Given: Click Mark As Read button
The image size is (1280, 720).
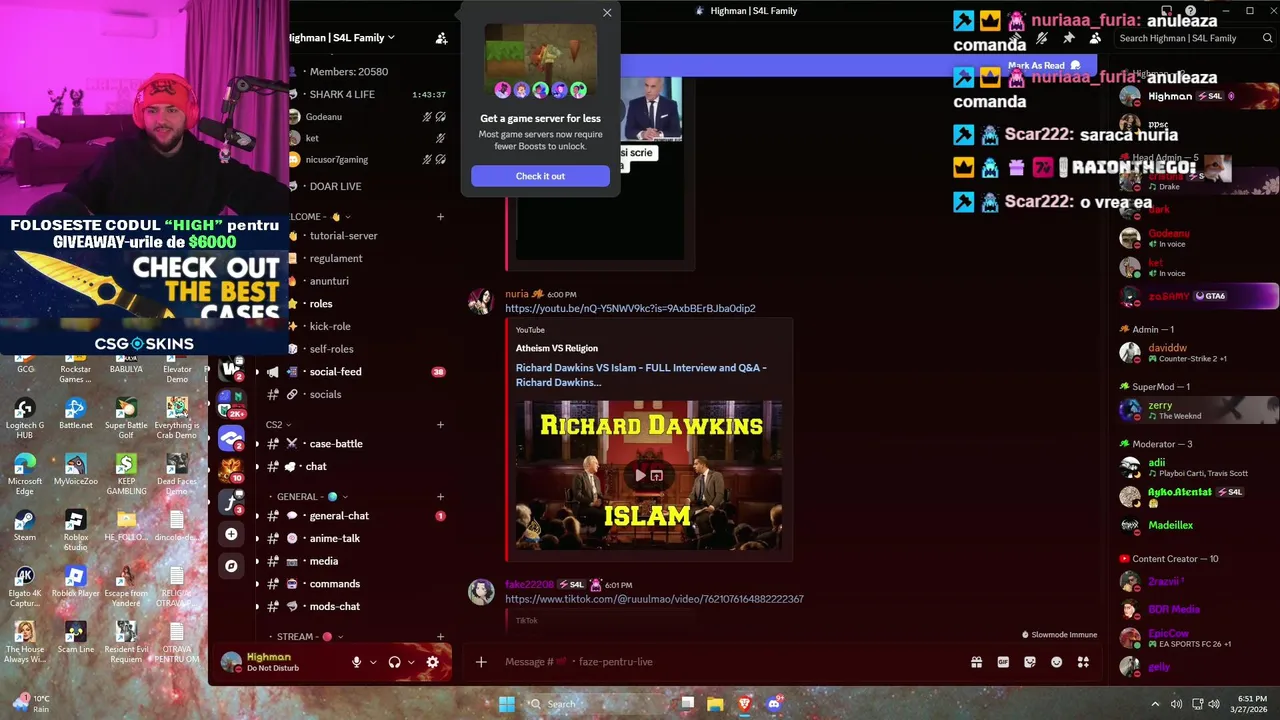Looking at the screenshot, I should coord(1043,66).
